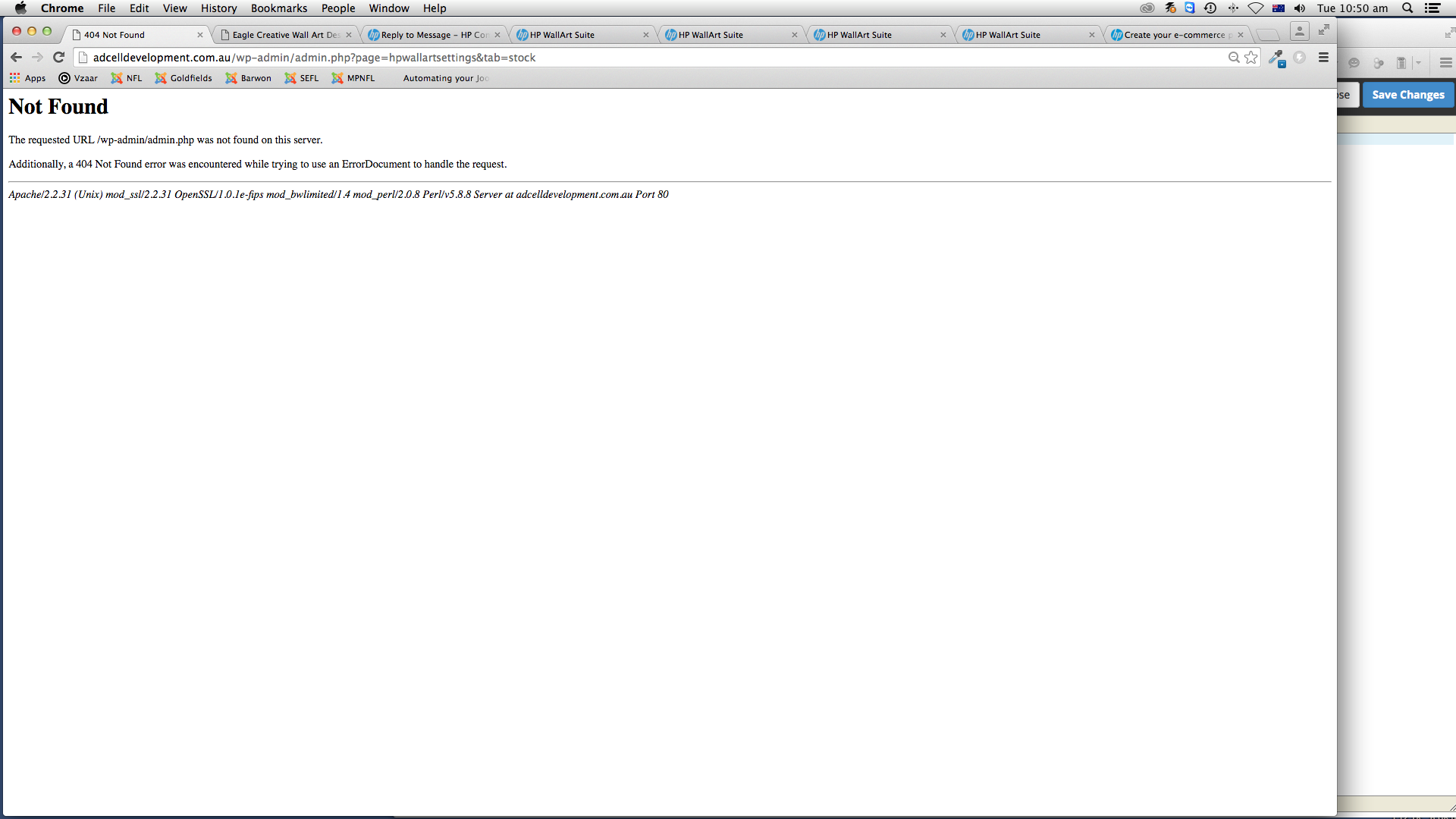Open the Goldfields bookmark
This screenshot has width=1456, height=819.
click(184, 78)
